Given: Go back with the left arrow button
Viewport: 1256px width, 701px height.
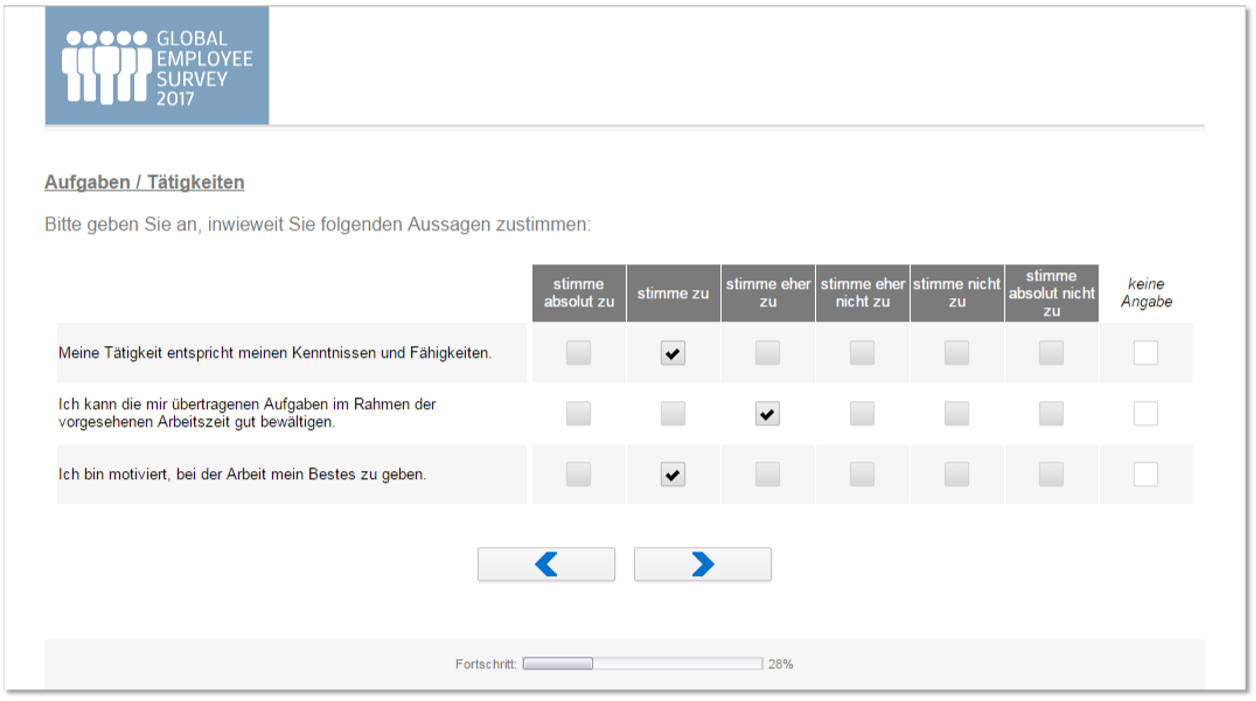Looking at the screenshot, I should [546, 565].
